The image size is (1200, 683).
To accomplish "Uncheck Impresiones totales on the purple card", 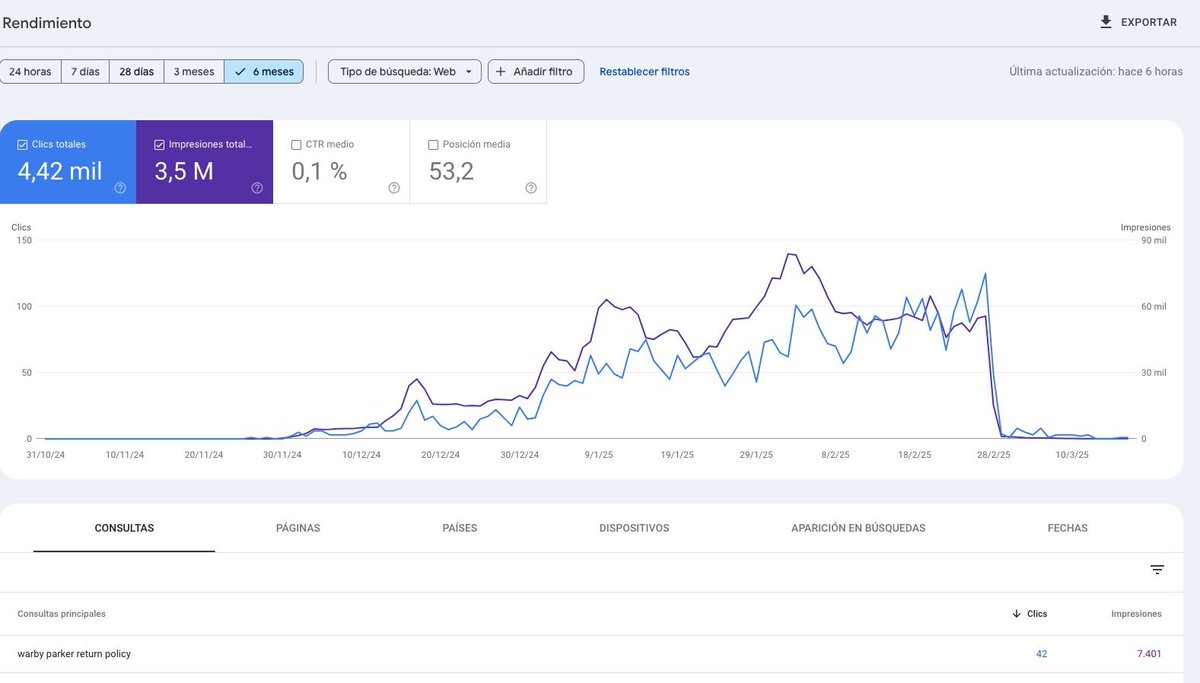I will coord(158,143).
